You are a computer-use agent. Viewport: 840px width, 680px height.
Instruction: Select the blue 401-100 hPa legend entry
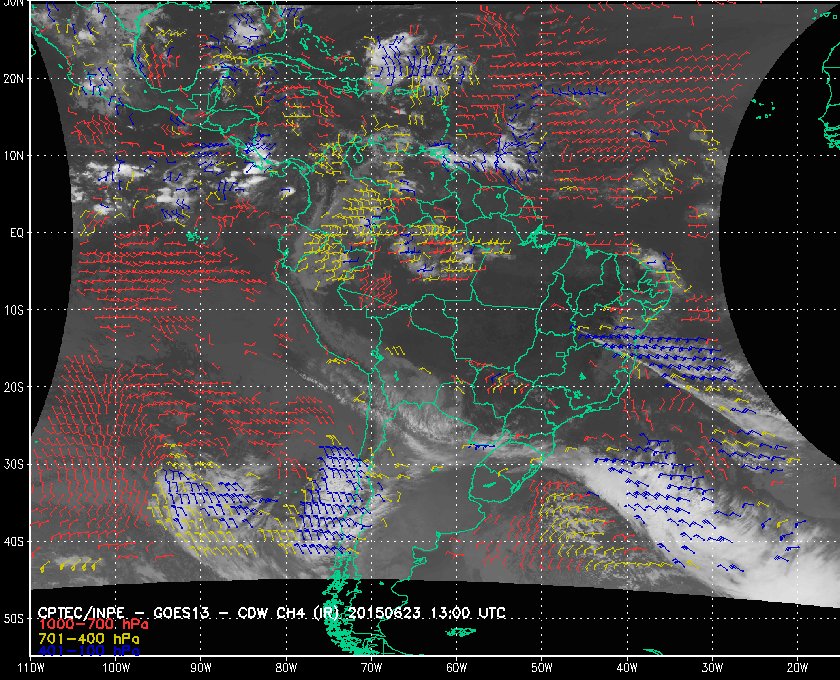pos(88,651)
